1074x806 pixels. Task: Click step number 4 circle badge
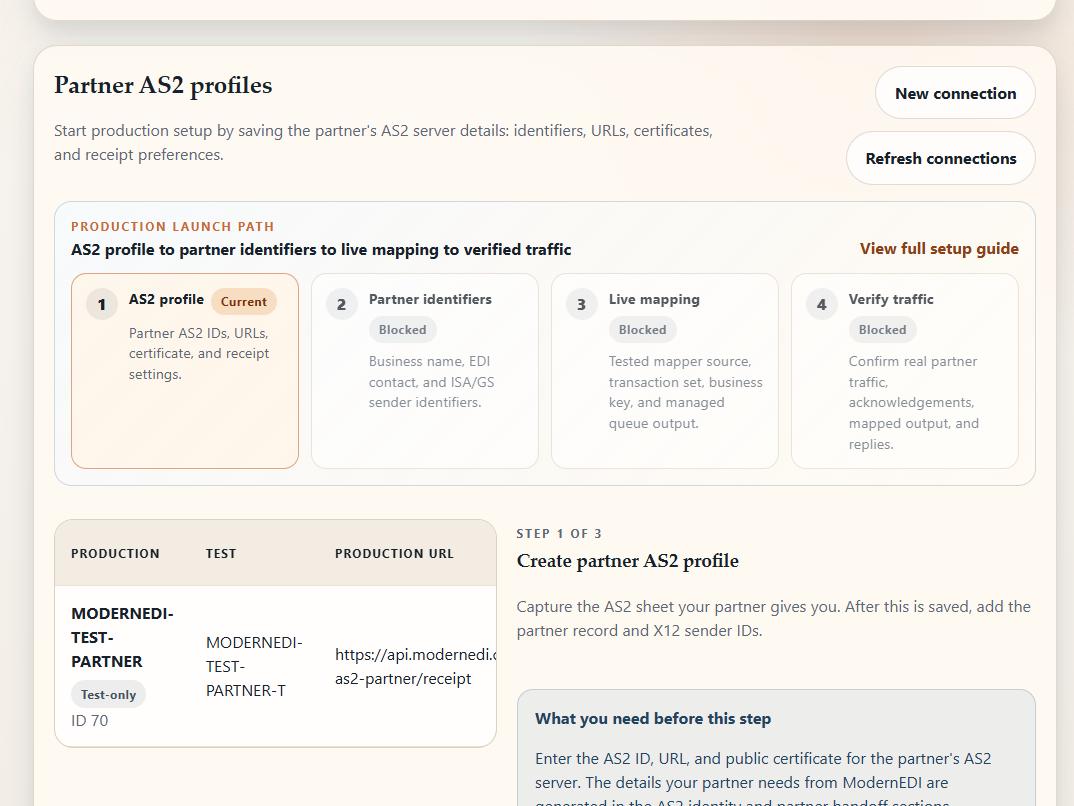pyautogui.click(x=822, y=304)
